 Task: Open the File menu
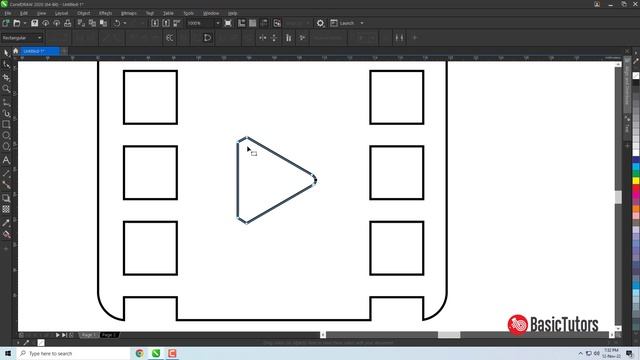(x=8, y=13)
